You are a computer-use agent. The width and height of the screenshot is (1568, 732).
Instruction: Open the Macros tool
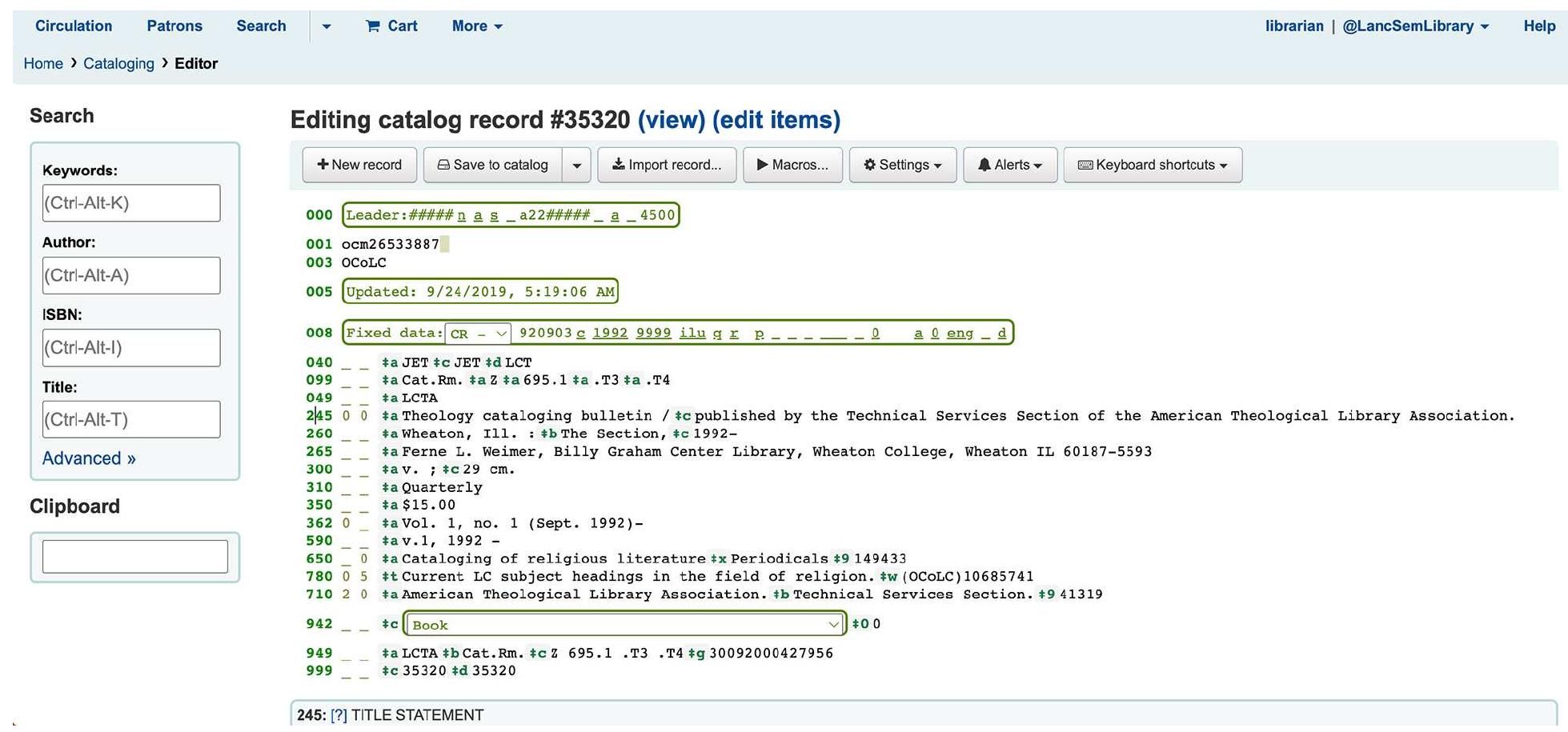(x=792, y=165)
